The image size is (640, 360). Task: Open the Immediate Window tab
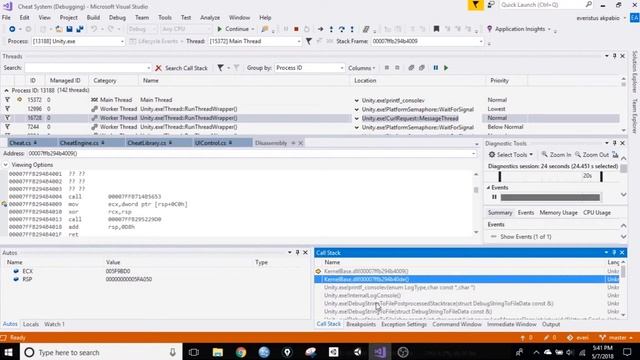511,324
